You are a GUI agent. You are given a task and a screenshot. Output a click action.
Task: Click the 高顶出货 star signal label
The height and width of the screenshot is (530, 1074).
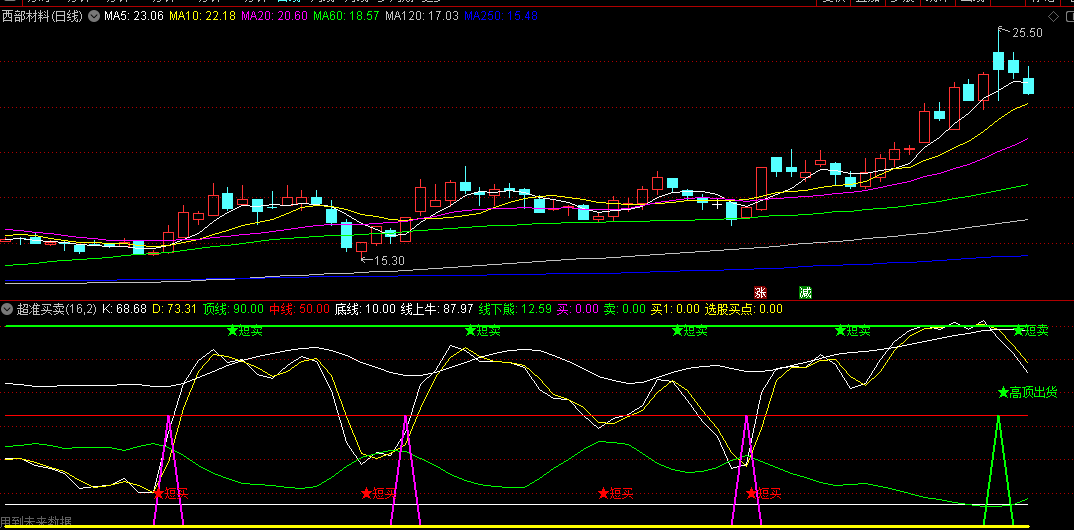pos(1027,392)
